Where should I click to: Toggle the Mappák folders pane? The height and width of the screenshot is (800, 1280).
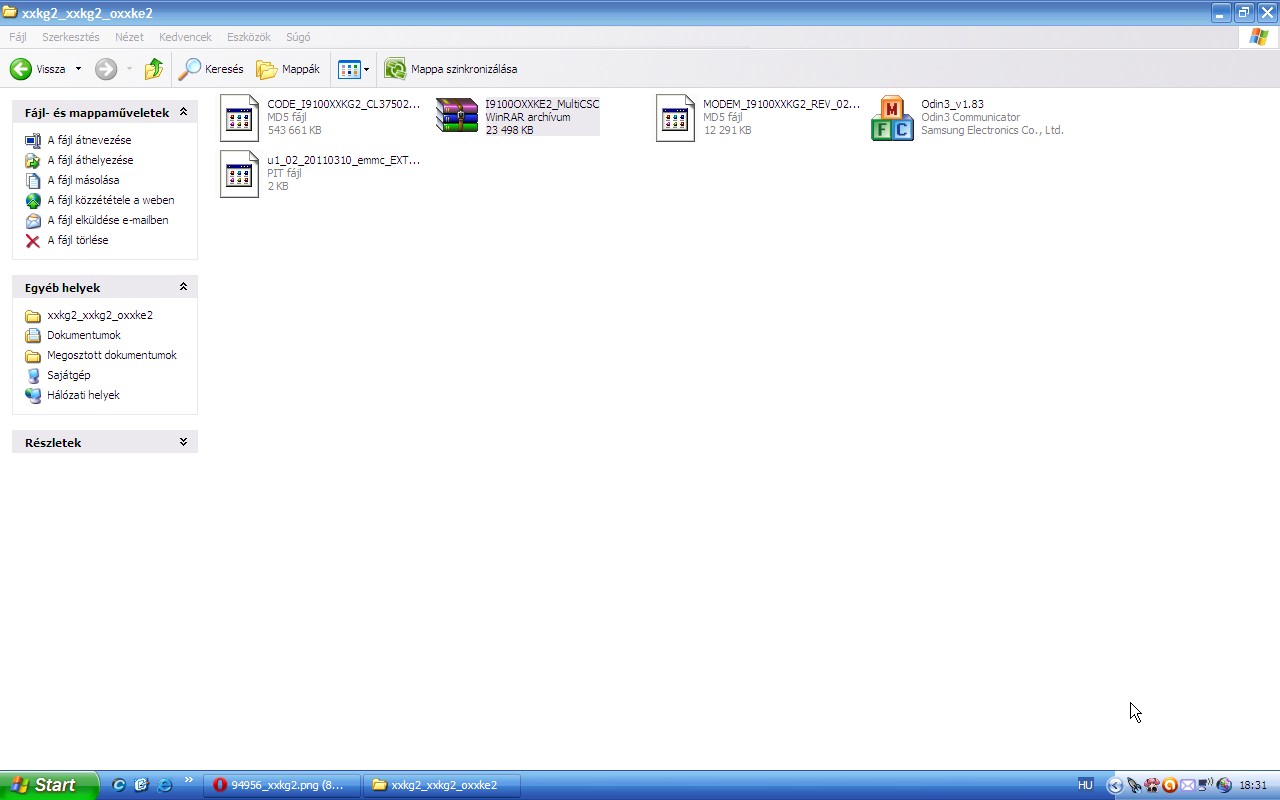(x=288, y=69)
